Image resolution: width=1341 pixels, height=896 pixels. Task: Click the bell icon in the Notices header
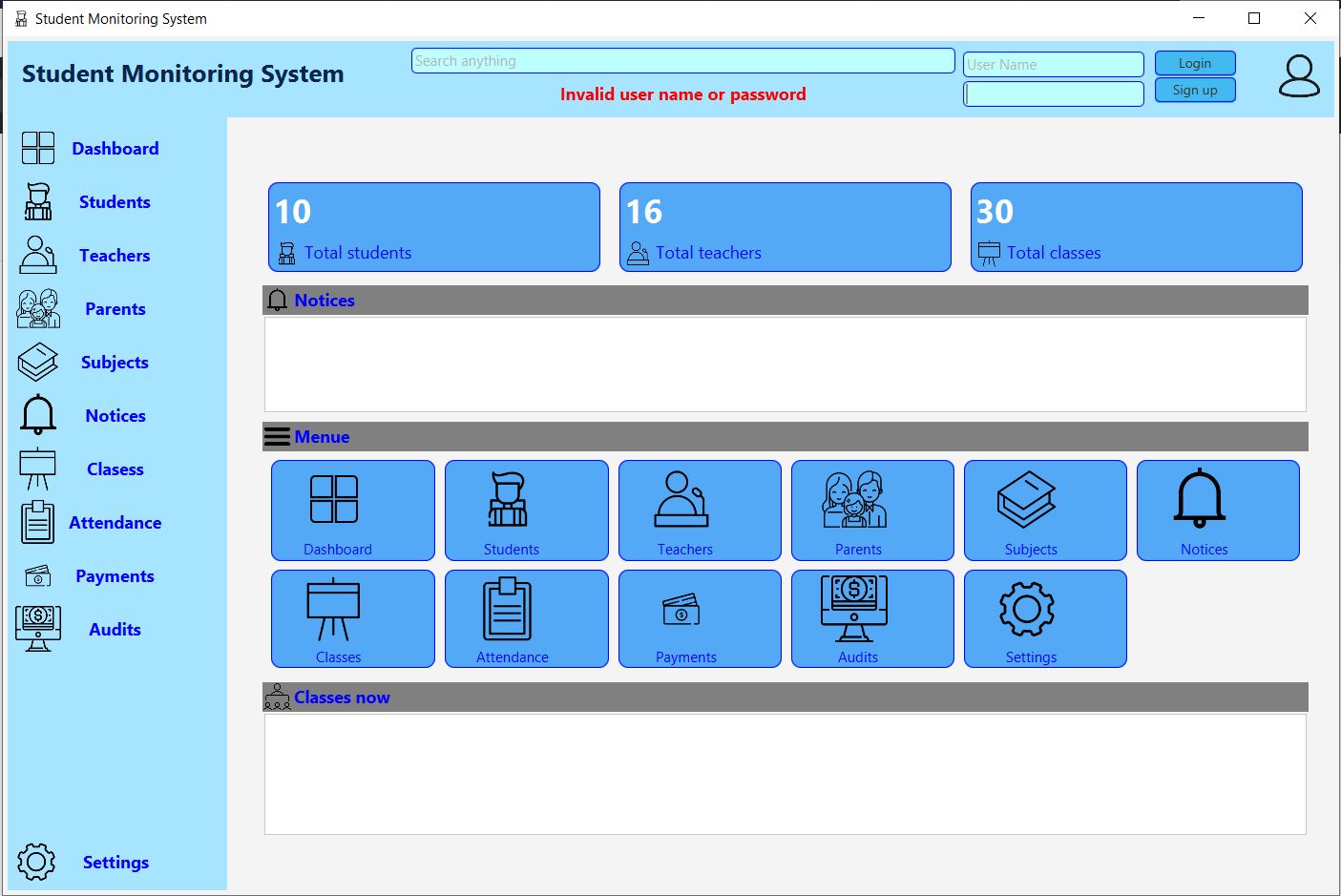tap(278, 301)
